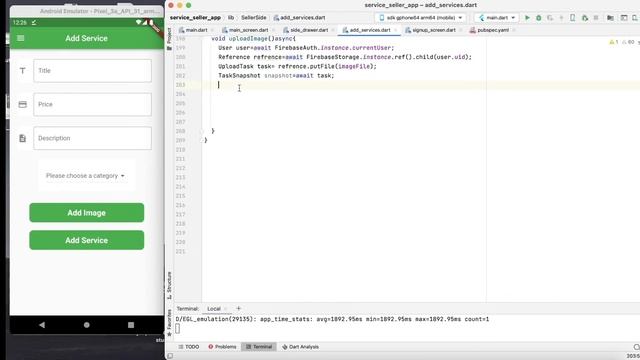Click the 'UploadTask task= refrence.putFile' line
The image size is (640, 360).
coord(297,67)
